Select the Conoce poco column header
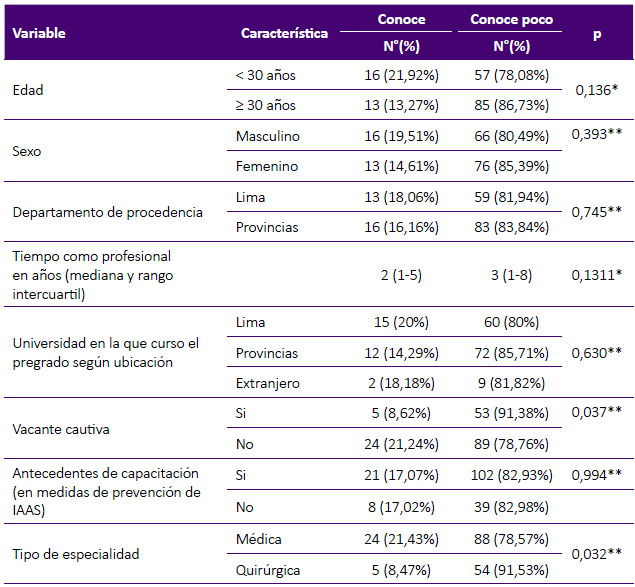Viewport: 635px width, 587px height. [511, 20]
